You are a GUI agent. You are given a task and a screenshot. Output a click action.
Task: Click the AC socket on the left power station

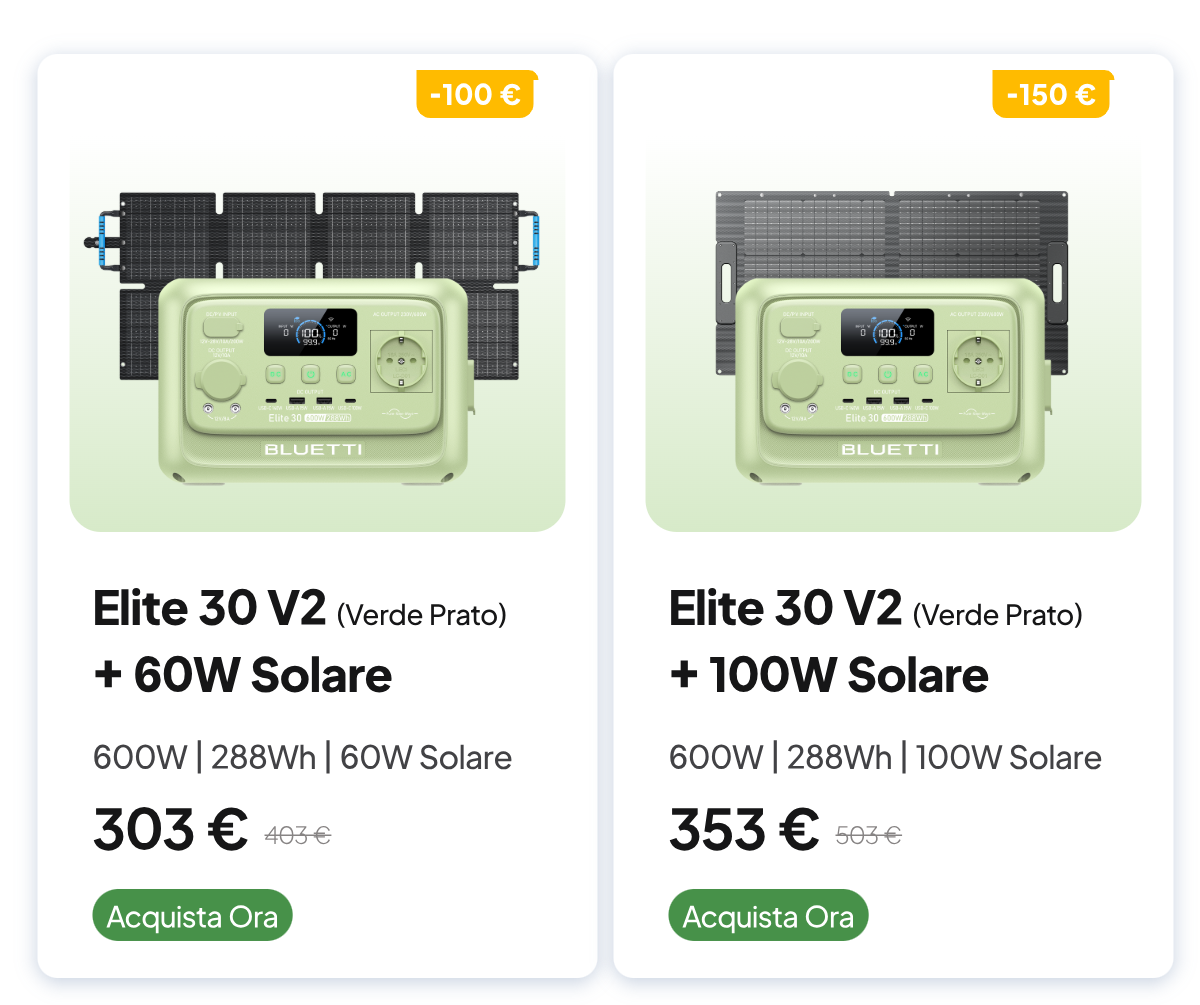pyautogui.click(x=401, y=361)
